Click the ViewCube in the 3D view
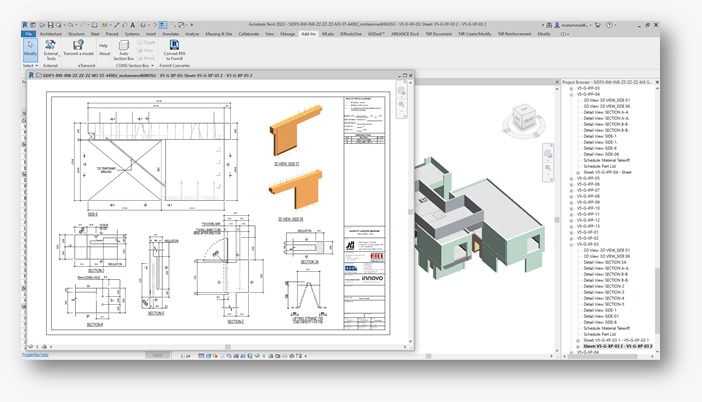The width and height of the screenshot is (702, 402). pos(523,119)
